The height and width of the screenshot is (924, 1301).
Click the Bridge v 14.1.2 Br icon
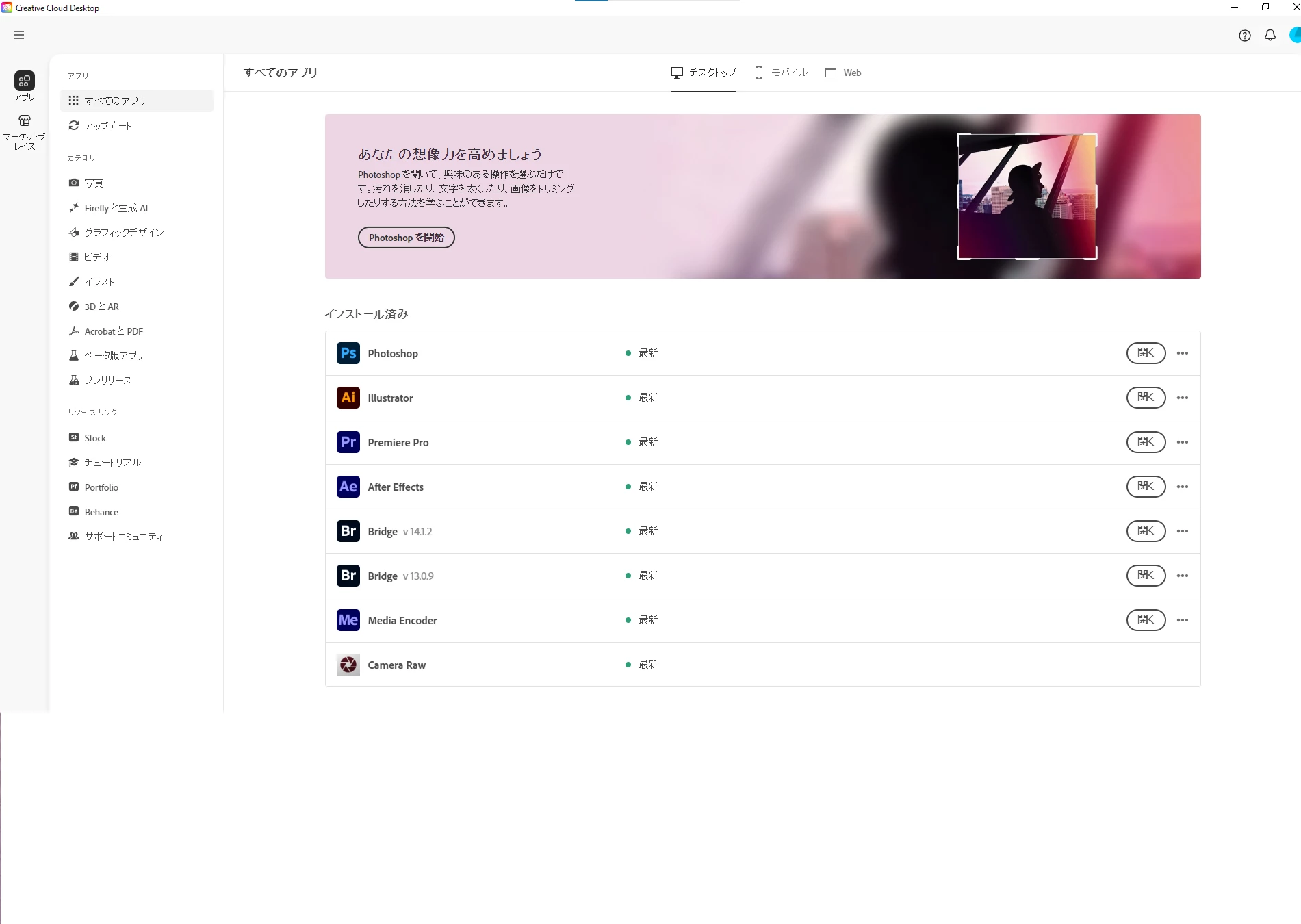coord(348,531)
